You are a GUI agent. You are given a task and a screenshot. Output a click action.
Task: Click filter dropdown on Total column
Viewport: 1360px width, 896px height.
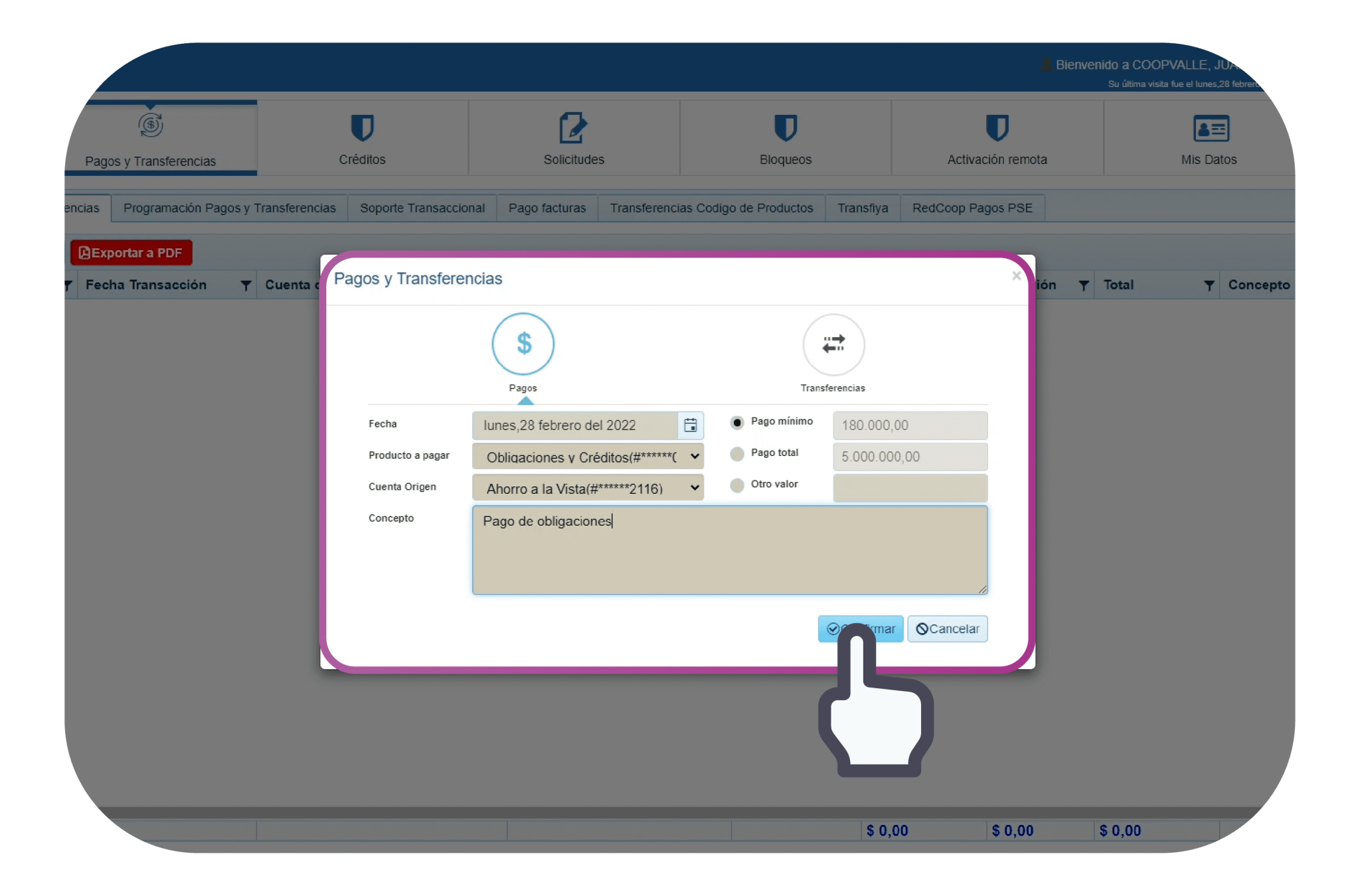(x=1209, y=285)
